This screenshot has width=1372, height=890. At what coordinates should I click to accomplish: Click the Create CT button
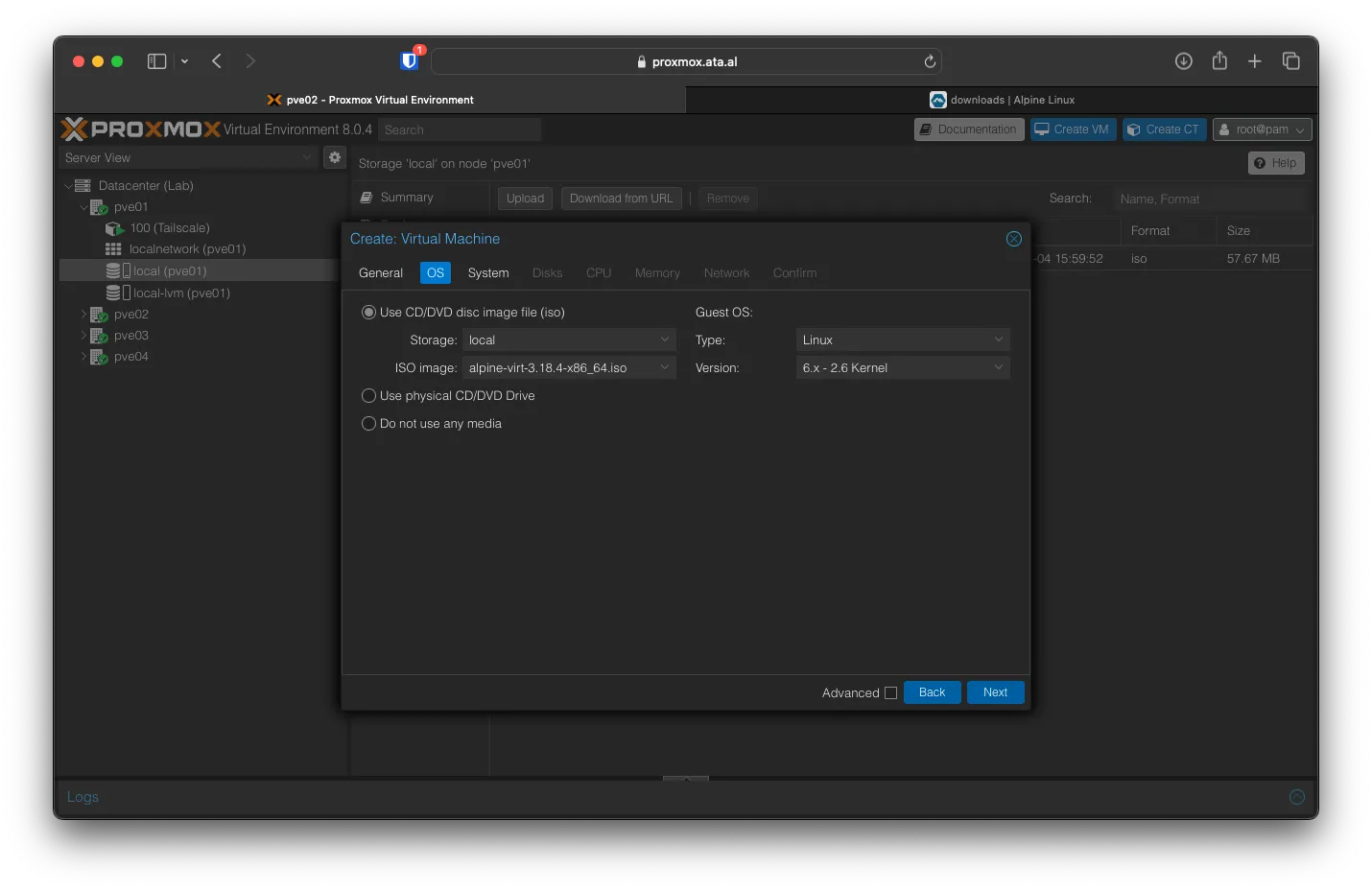click(x=1165, y=129)
